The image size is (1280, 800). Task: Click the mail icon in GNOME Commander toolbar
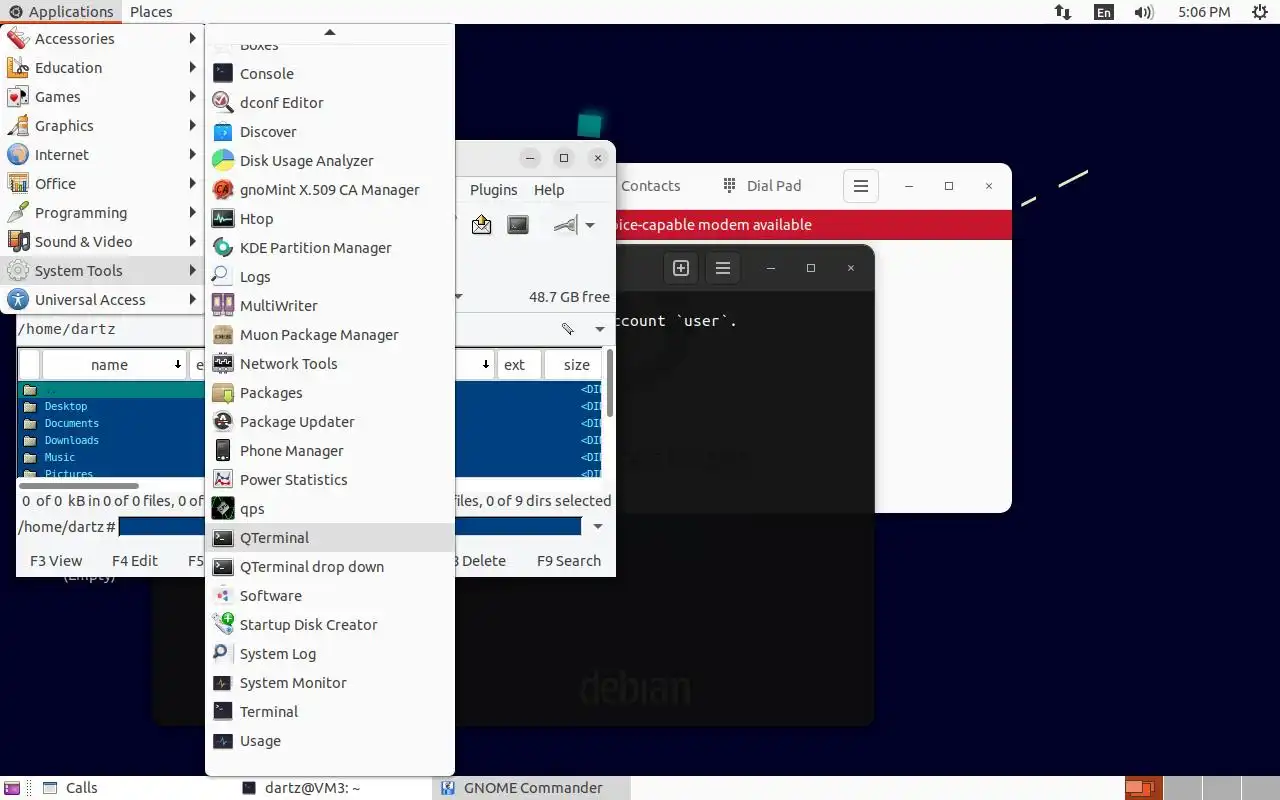tap(481, 224)
